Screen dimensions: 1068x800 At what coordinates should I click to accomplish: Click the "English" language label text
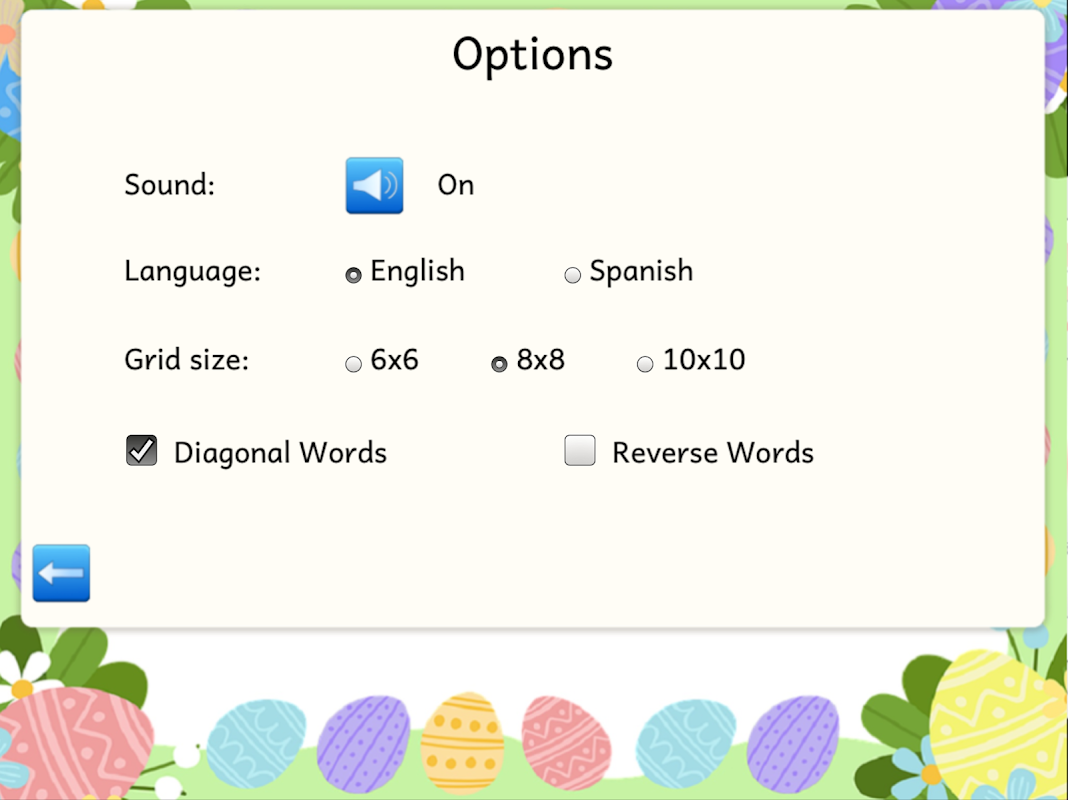click(x=417, y=271)
